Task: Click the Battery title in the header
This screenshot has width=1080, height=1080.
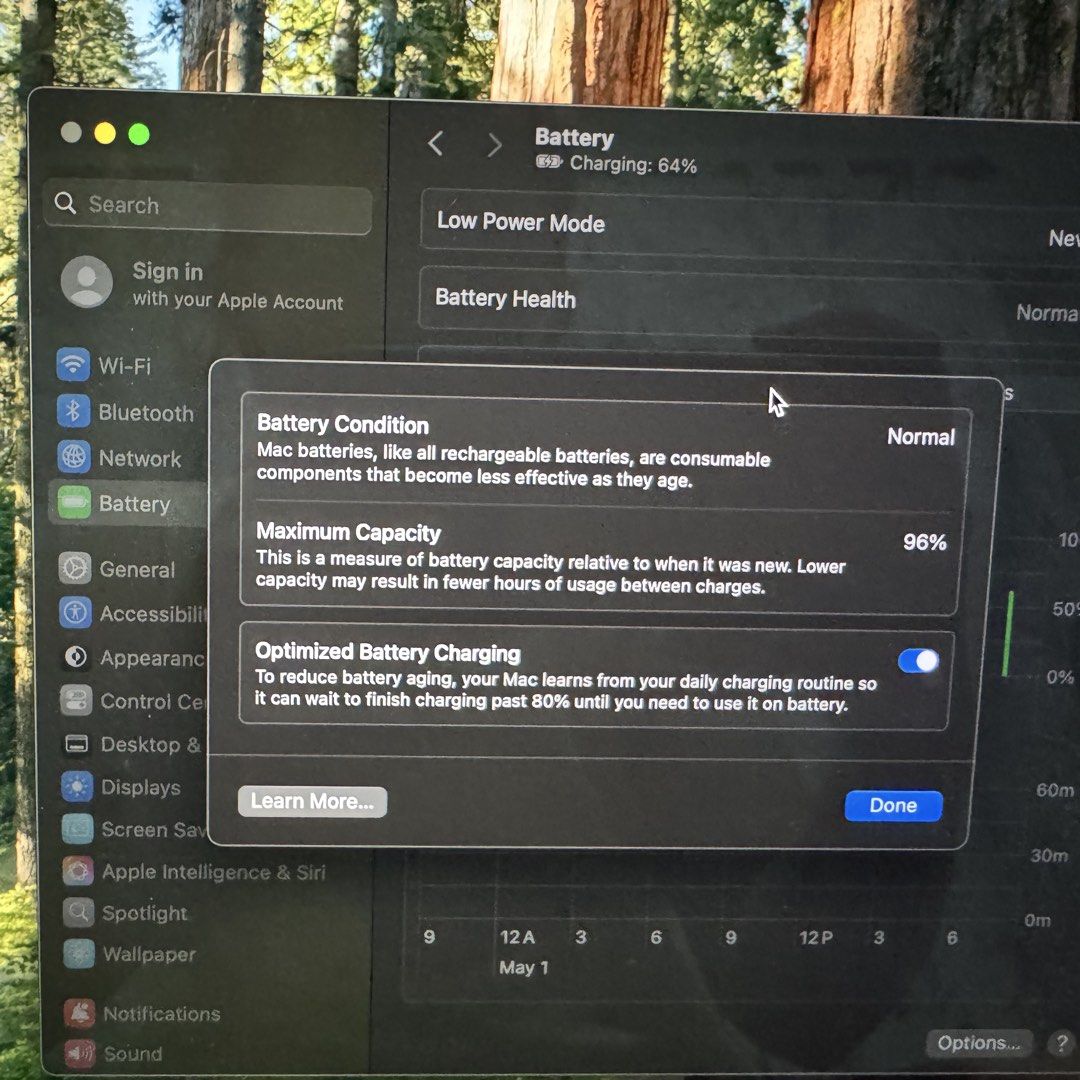Action: 574,137
